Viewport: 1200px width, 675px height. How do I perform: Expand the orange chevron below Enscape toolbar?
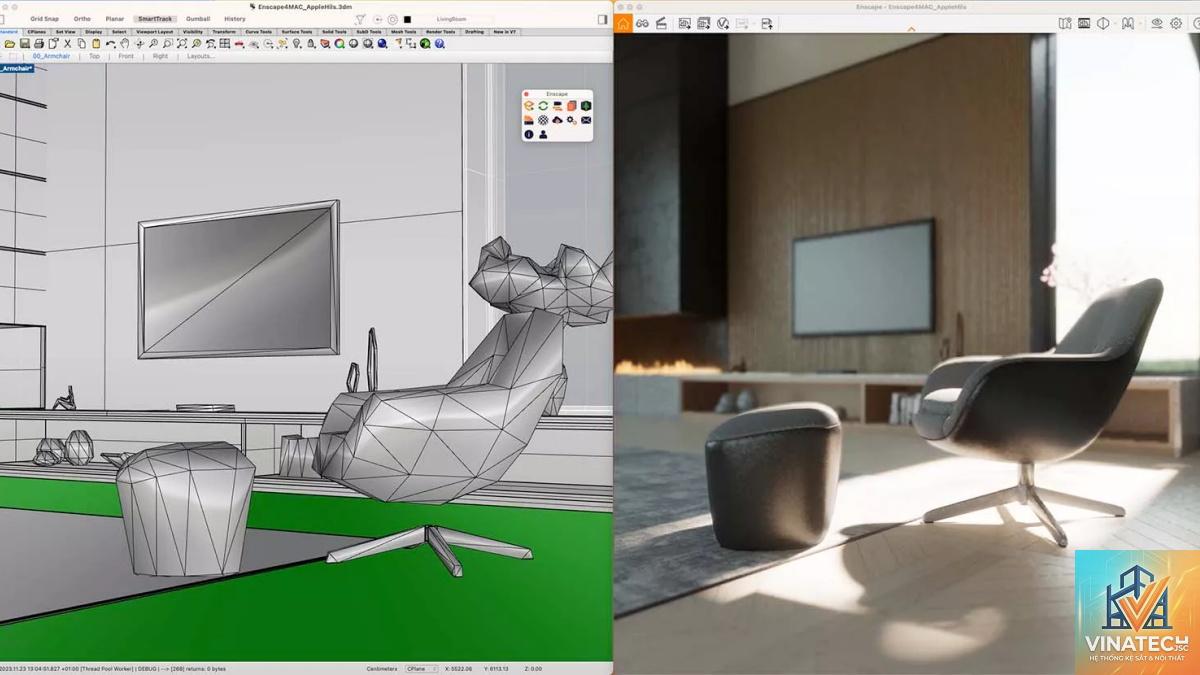tap(911, 30)
